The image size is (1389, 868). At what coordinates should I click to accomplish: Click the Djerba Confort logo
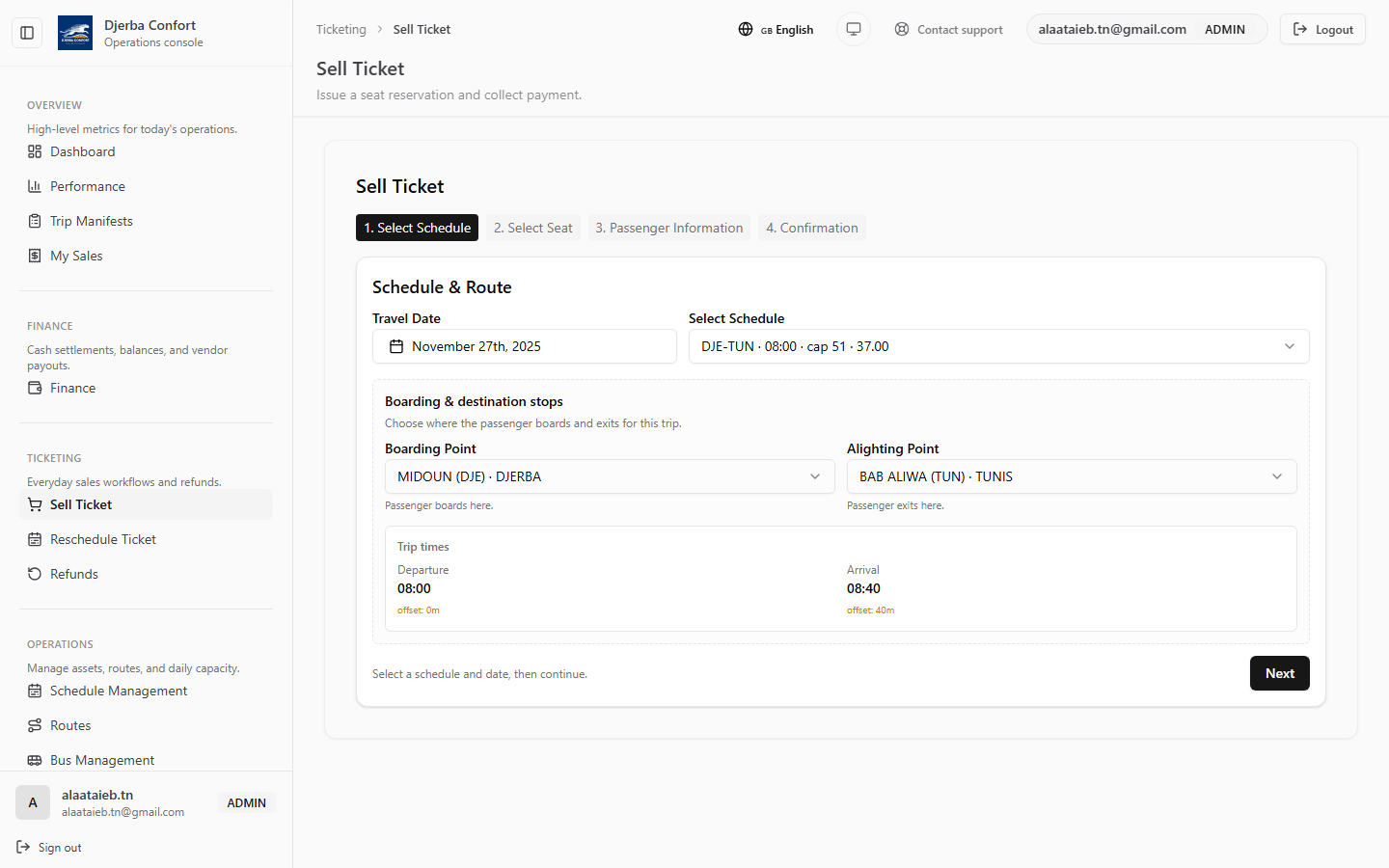click(75, 33)
